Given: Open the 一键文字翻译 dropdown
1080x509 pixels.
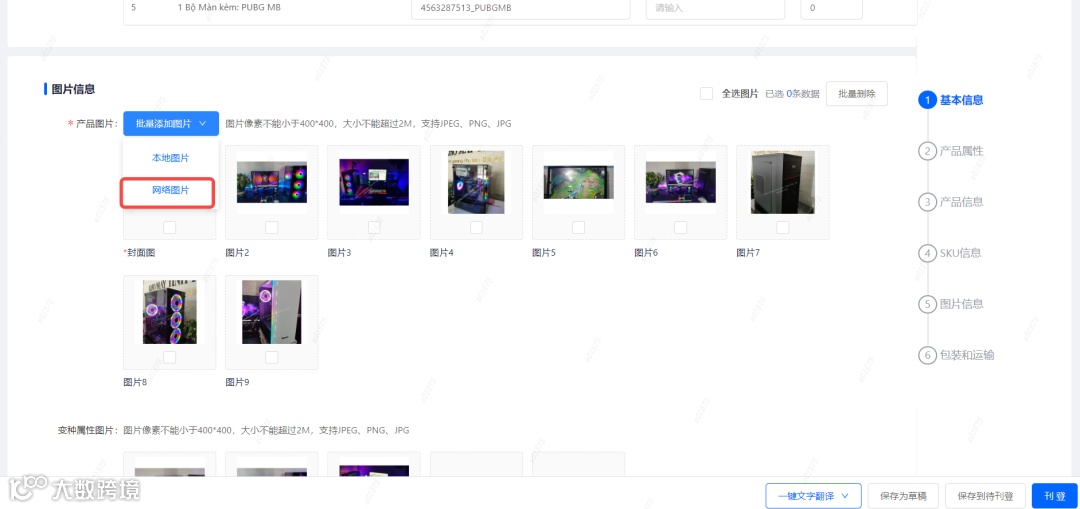Looking at the screenshot, I should coord(812,496).
